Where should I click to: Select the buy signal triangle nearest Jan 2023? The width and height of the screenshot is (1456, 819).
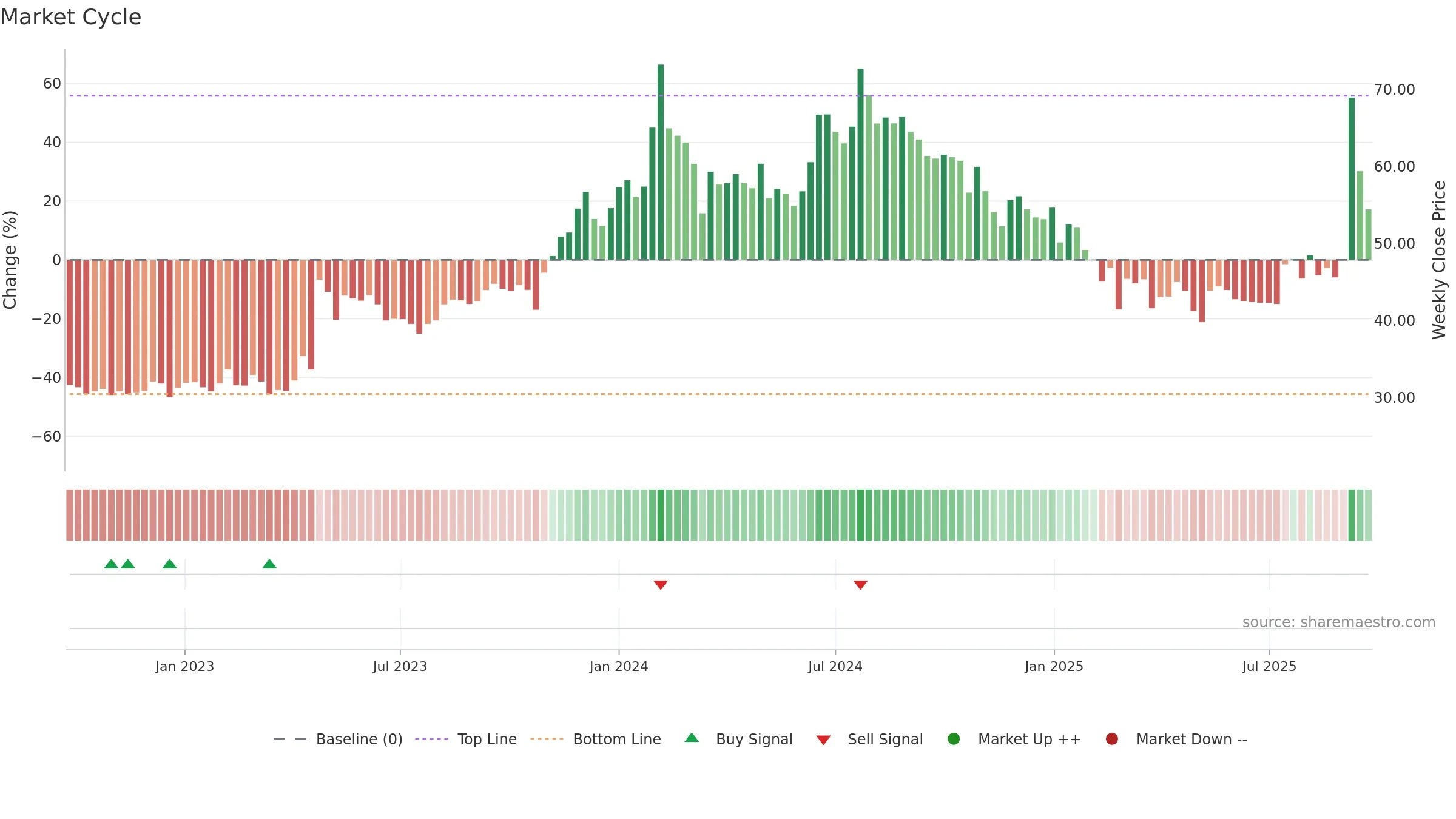coord(170,564)
